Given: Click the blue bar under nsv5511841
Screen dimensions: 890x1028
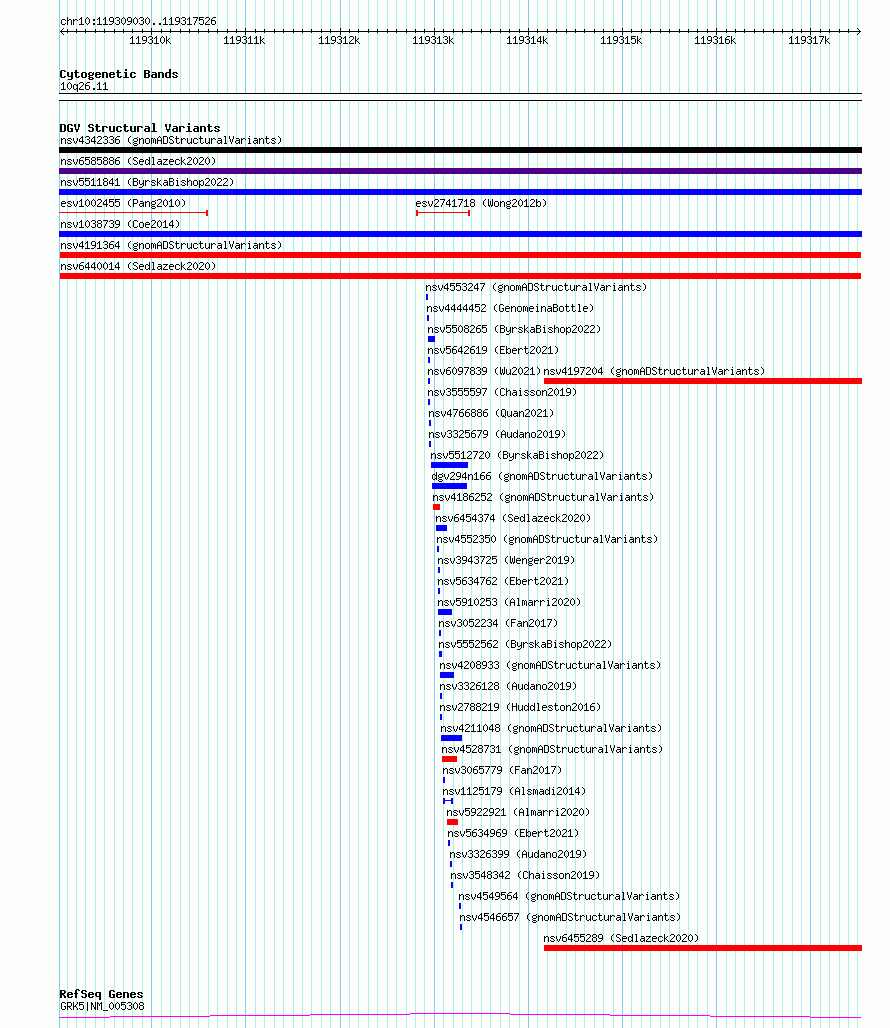Looking at the screenshot, I should tap(461, 192).
